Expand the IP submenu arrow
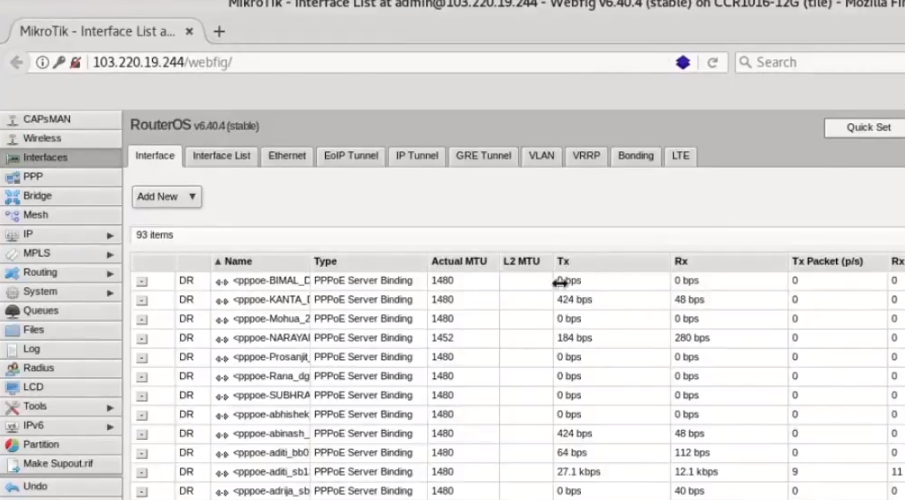 [x=110, y=235]
